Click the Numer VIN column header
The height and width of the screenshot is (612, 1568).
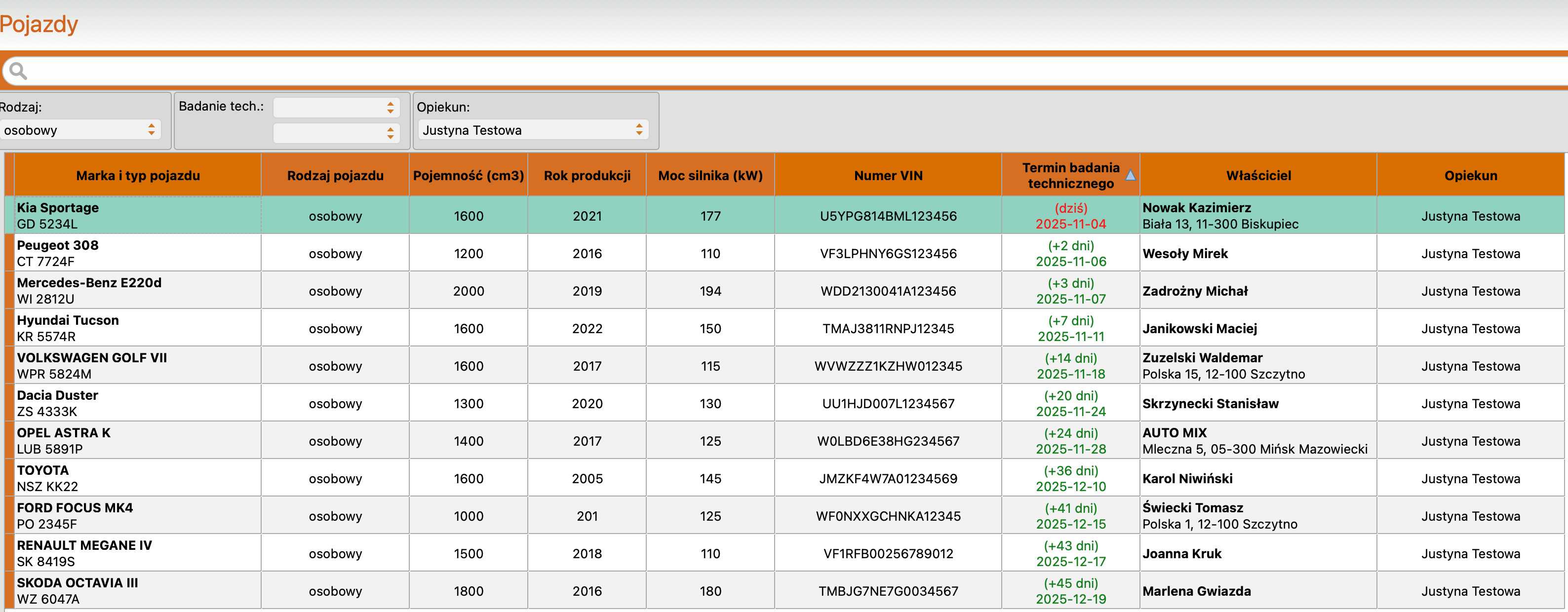click(x=888, y=176)
